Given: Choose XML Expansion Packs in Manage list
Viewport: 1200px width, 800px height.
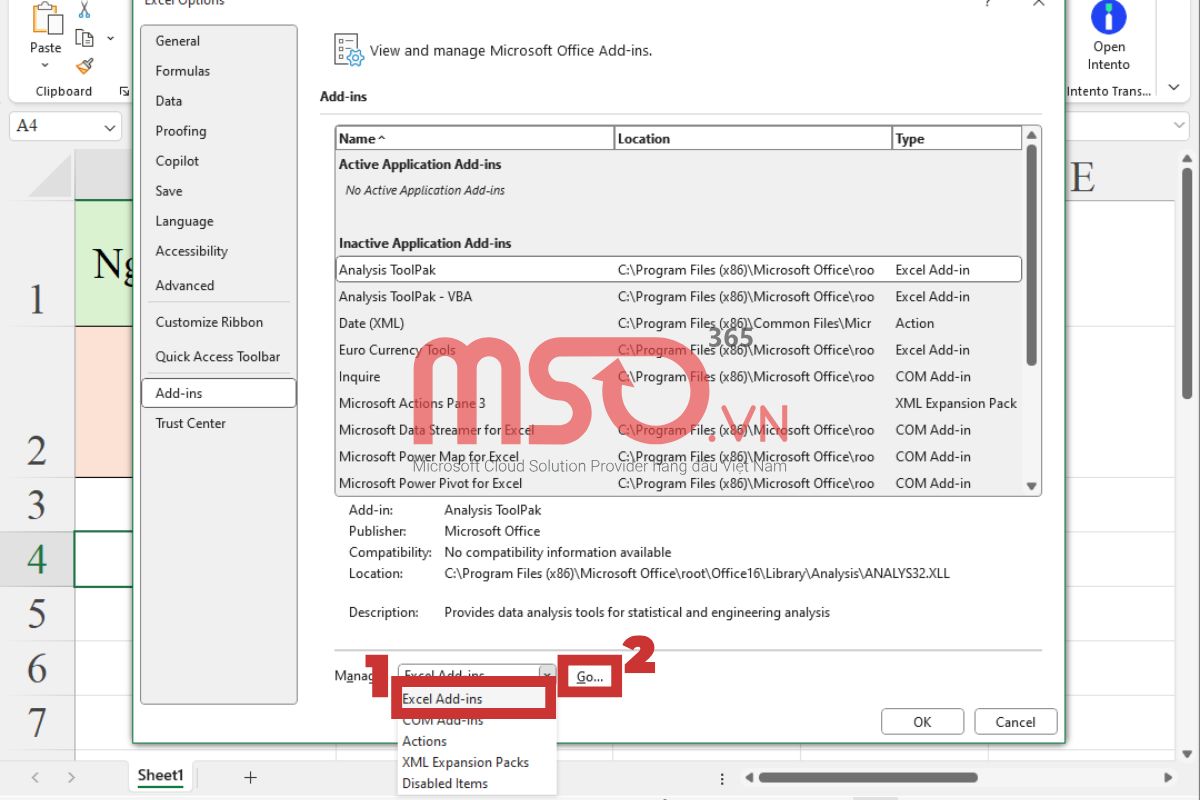Looking at the screenshot, I should [477, 762].
